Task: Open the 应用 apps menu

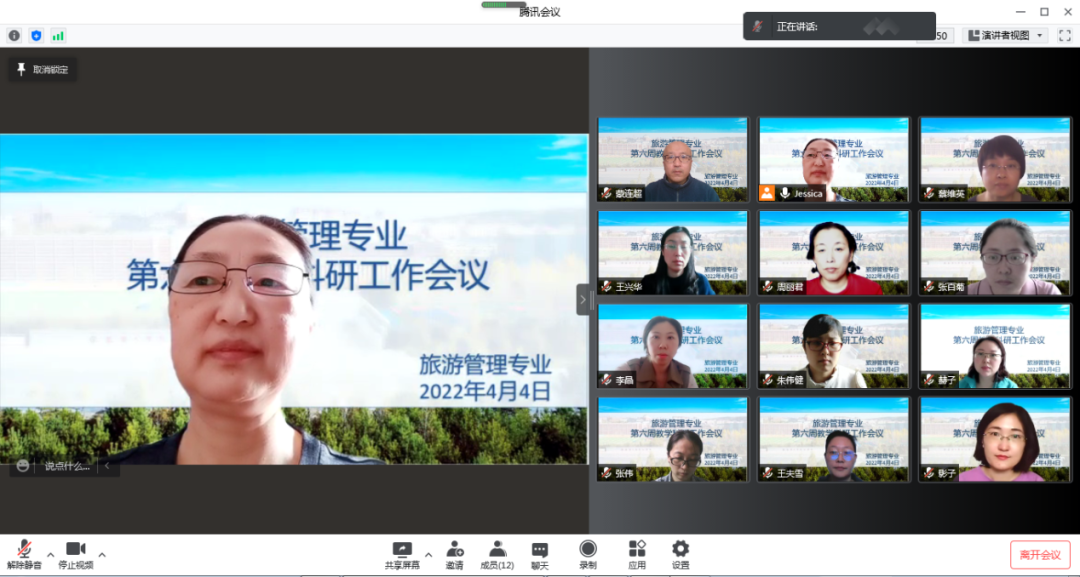Action: [x=637, y=554]
